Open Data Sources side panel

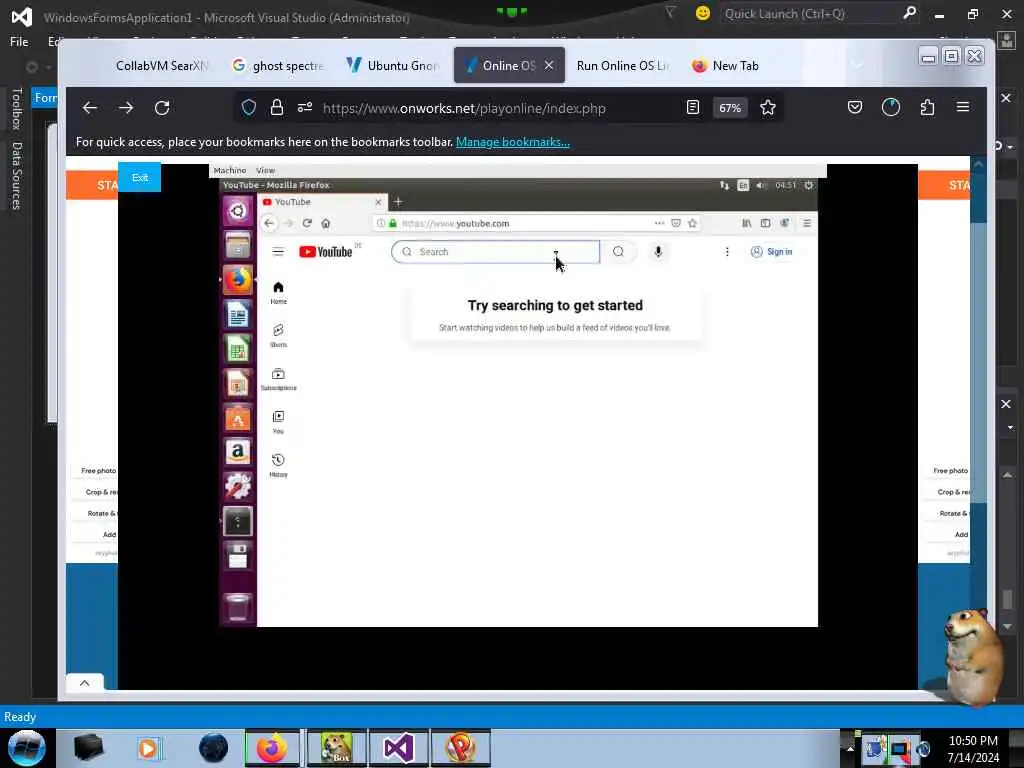click(x=16, y=175)
